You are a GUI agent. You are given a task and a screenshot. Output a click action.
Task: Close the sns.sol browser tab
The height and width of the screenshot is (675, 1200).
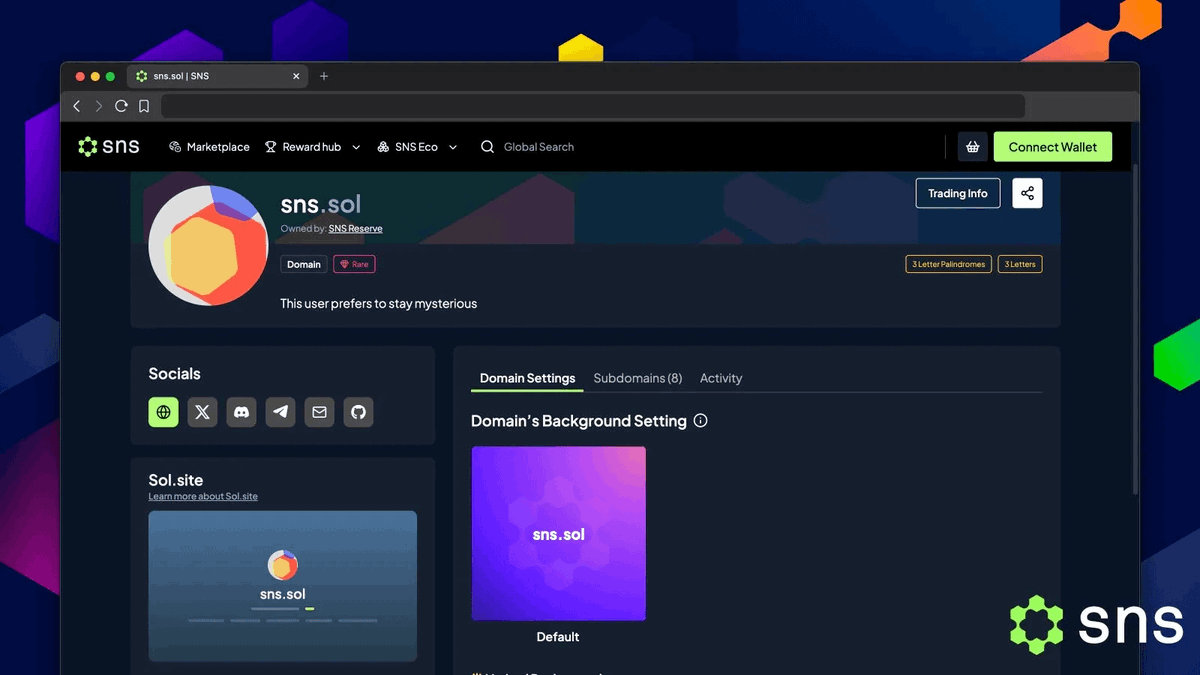[x=296, y=76]
